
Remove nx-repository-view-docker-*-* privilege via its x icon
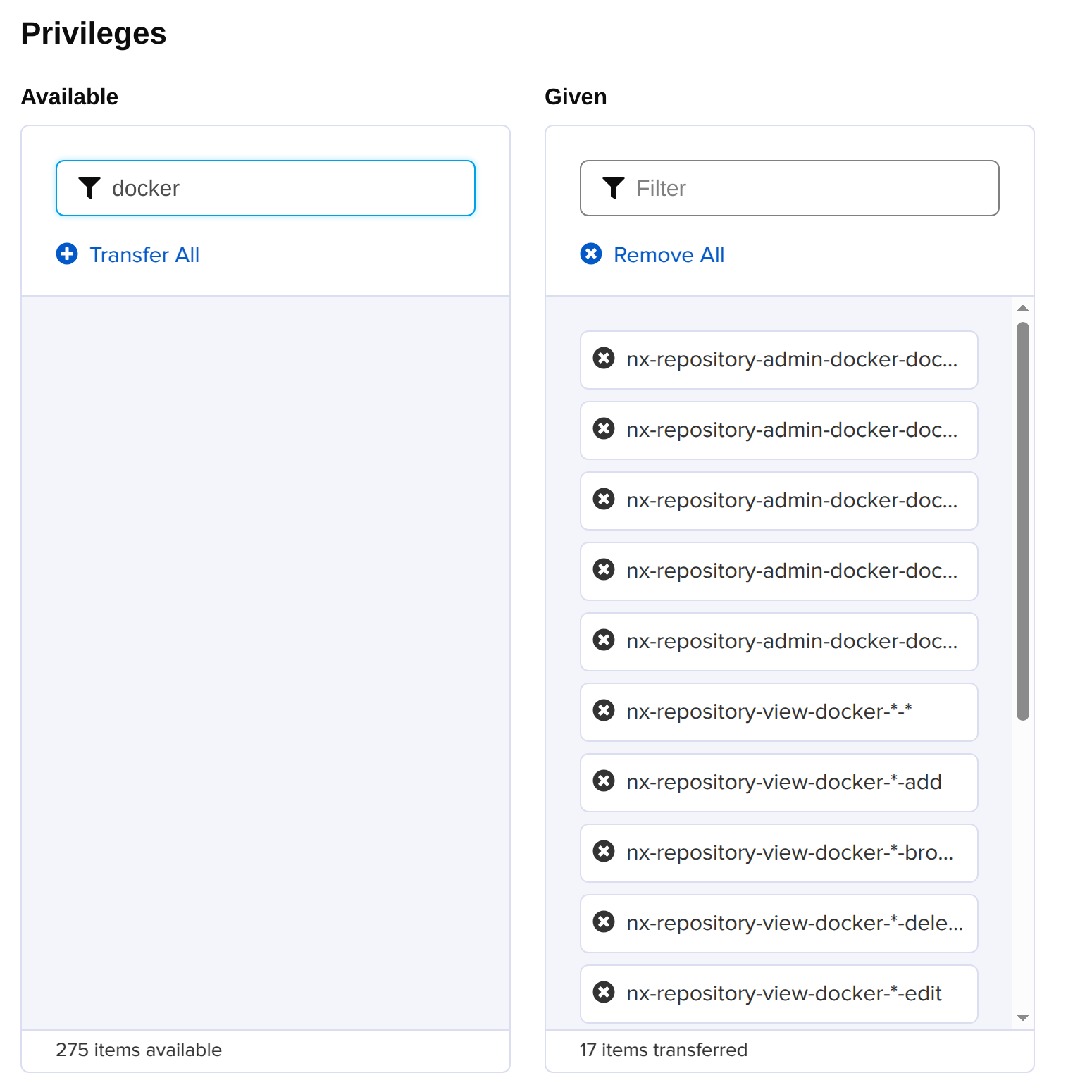click(604, 710)
